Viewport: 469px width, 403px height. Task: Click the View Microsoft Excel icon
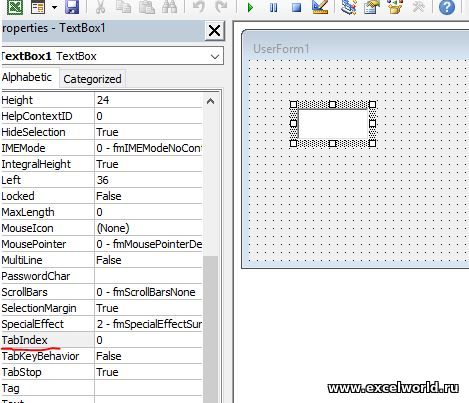click(15, 6)
